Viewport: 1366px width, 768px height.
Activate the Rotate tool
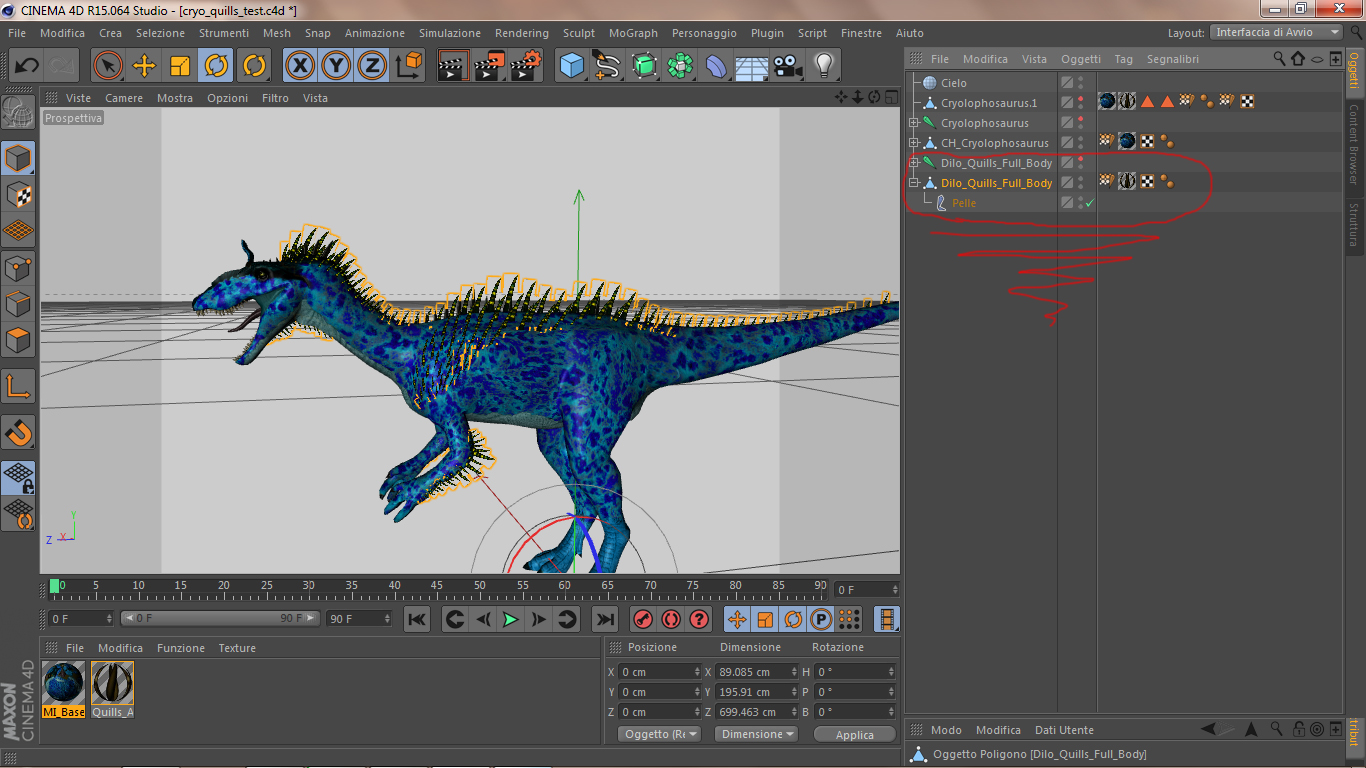216,66
